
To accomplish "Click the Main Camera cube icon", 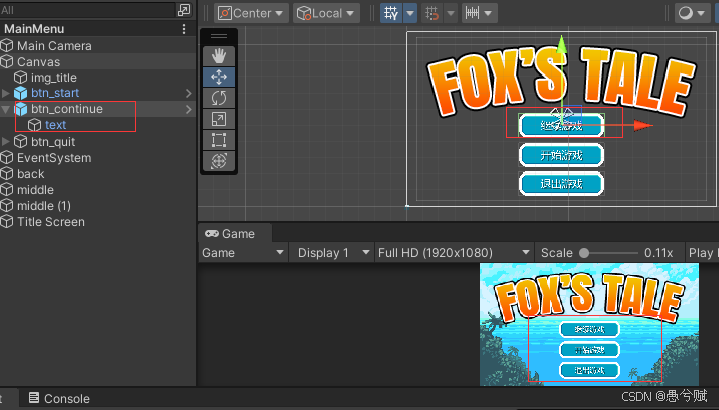I will pyautogui.click(x=7, y=45).
